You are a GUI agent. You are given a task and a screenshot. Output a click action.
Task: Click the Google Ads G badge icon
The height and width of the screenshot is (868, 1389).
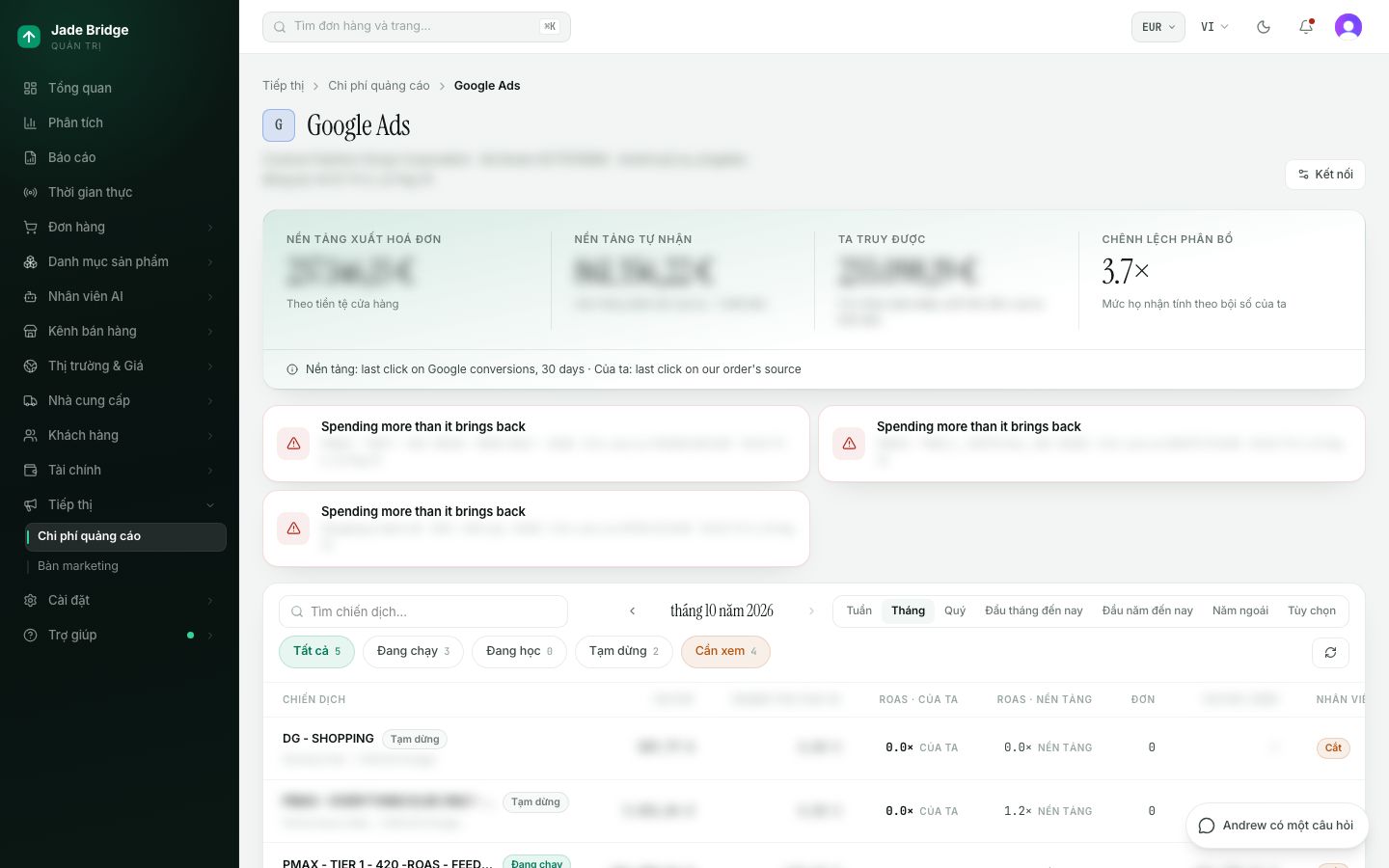tap(279, 125)
